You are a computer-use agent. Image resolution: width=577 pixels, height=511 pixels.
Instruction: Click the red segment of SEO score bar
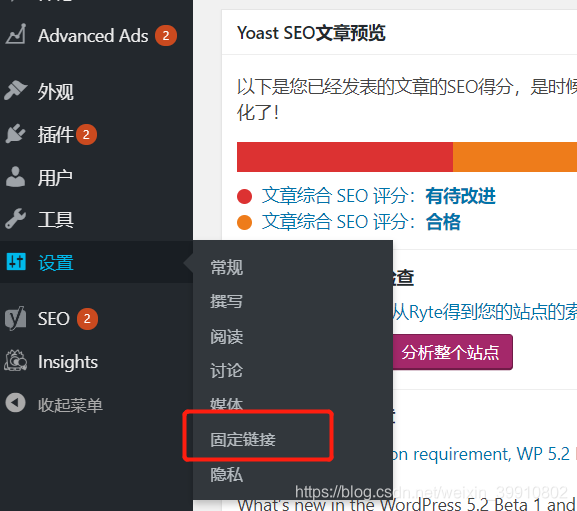(x=345, y=157)
